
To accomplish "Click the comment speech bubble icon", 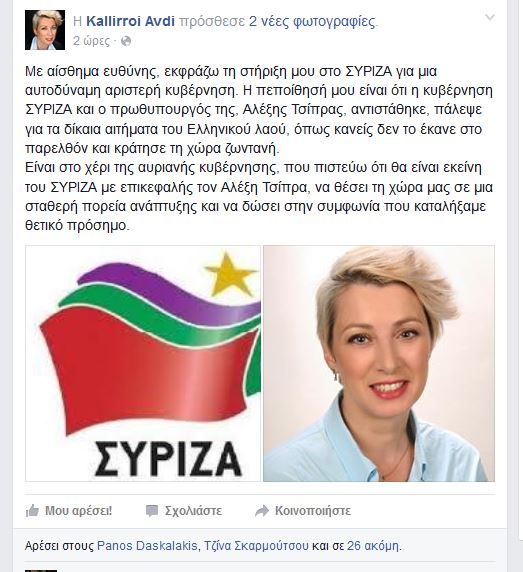I will tap(152, 511).
